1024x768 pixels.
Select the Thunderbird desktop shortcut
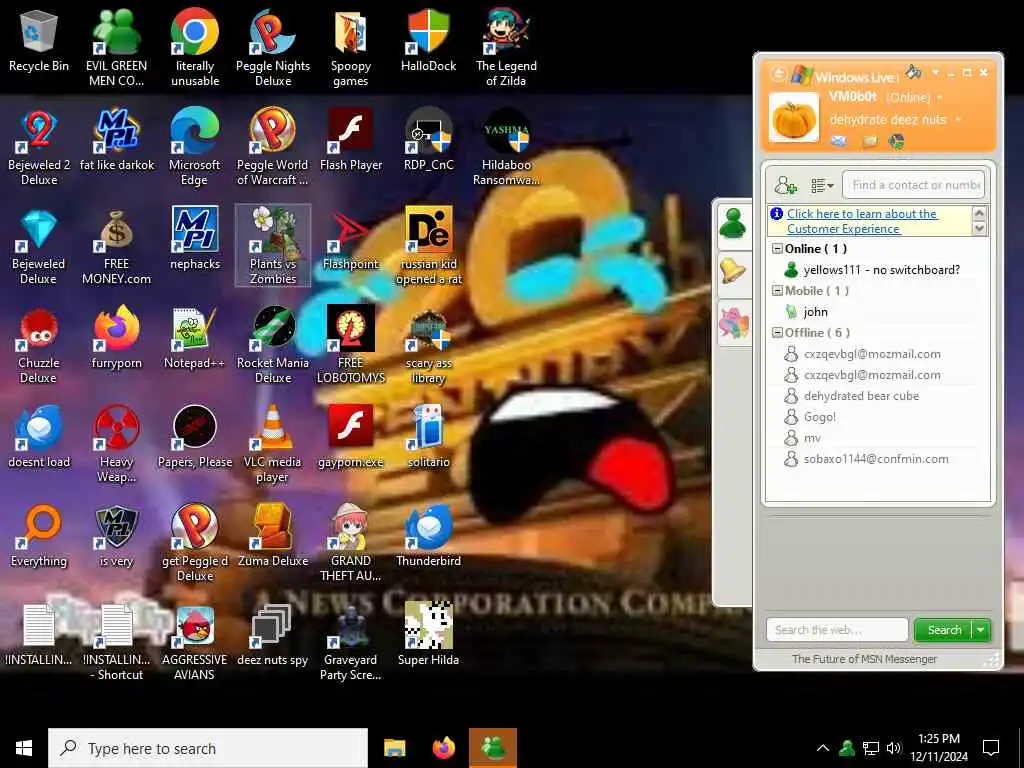(428, 537)
